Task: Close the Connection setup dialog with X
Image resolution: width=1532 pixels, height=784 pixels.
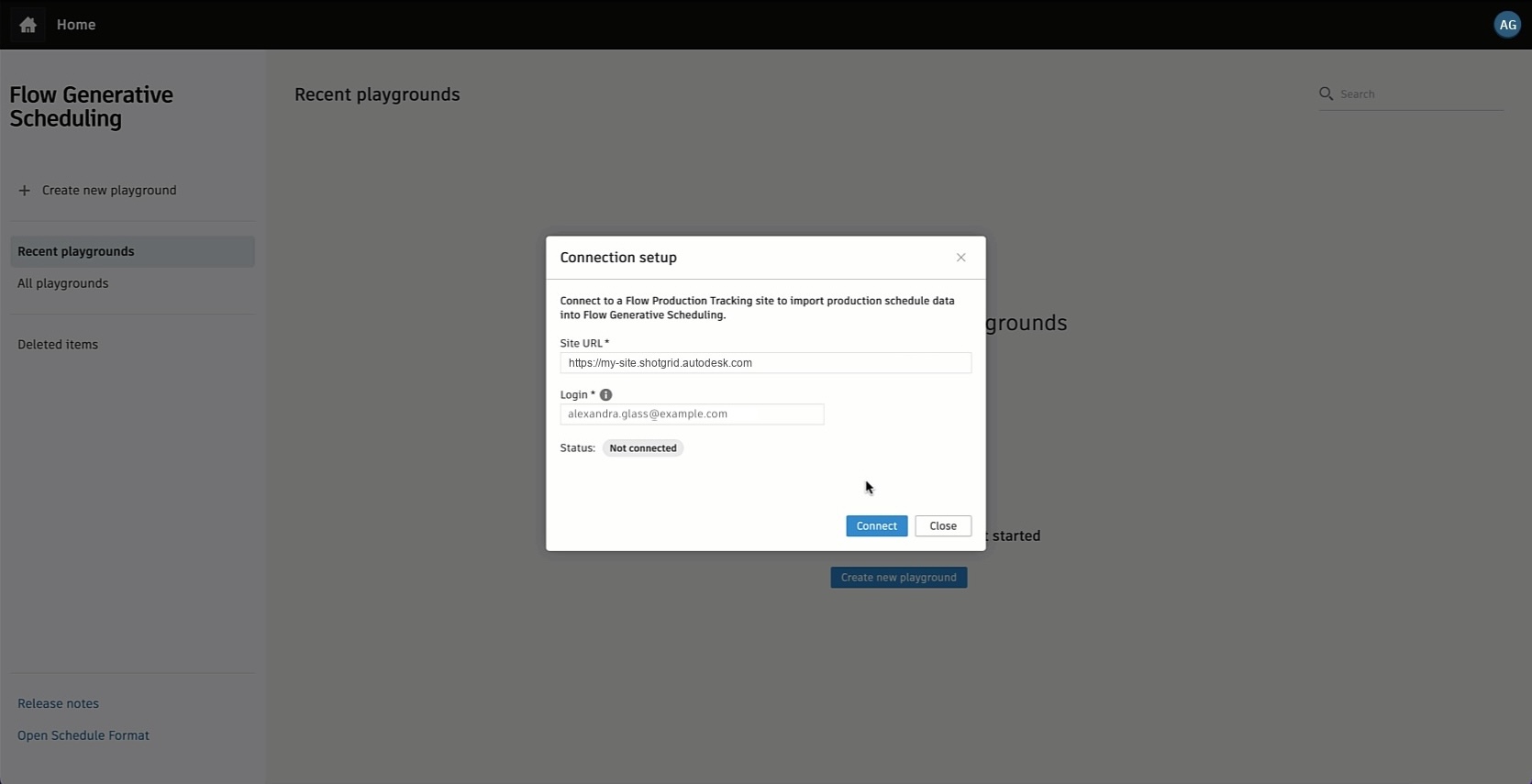Action: (x=960, y=258)
